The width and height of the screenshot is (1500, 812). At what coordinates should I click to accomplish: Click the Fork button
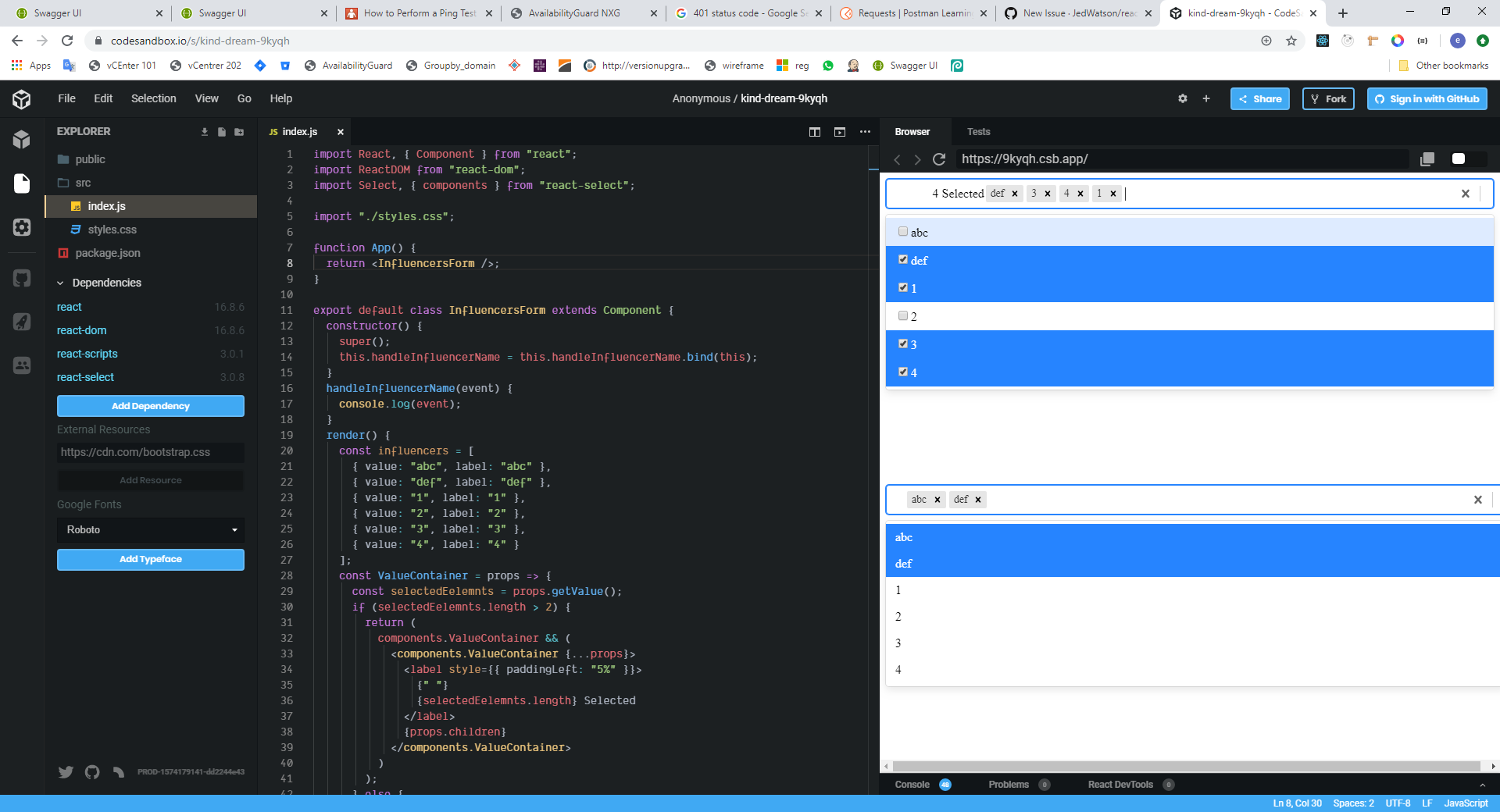[x=1328, y=98]
